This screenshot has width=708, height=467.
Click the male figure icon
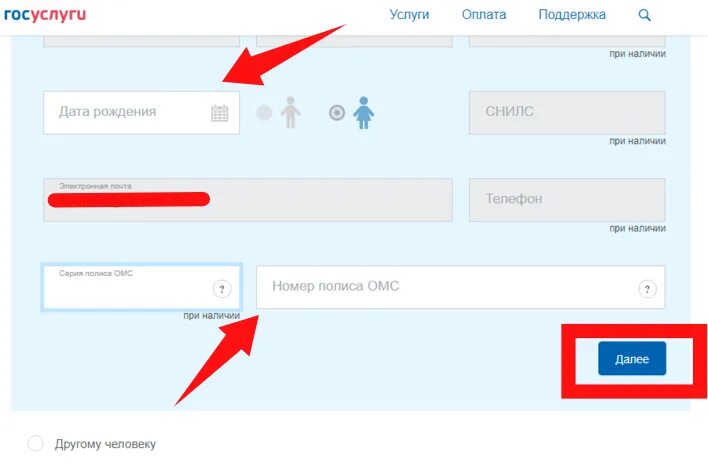coord(290,112)
